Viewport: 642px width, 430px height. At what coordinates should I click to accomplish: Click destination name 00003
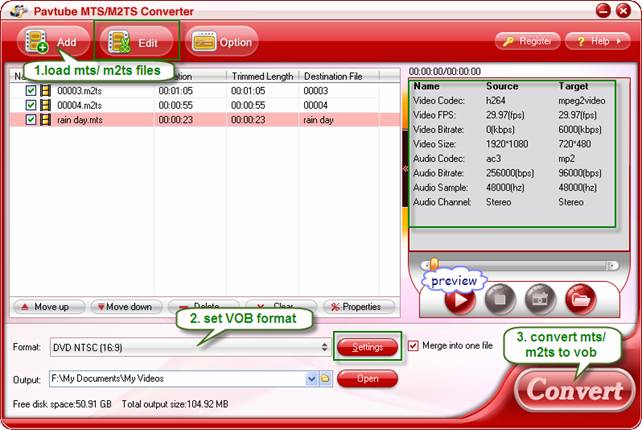pos(315,91)
